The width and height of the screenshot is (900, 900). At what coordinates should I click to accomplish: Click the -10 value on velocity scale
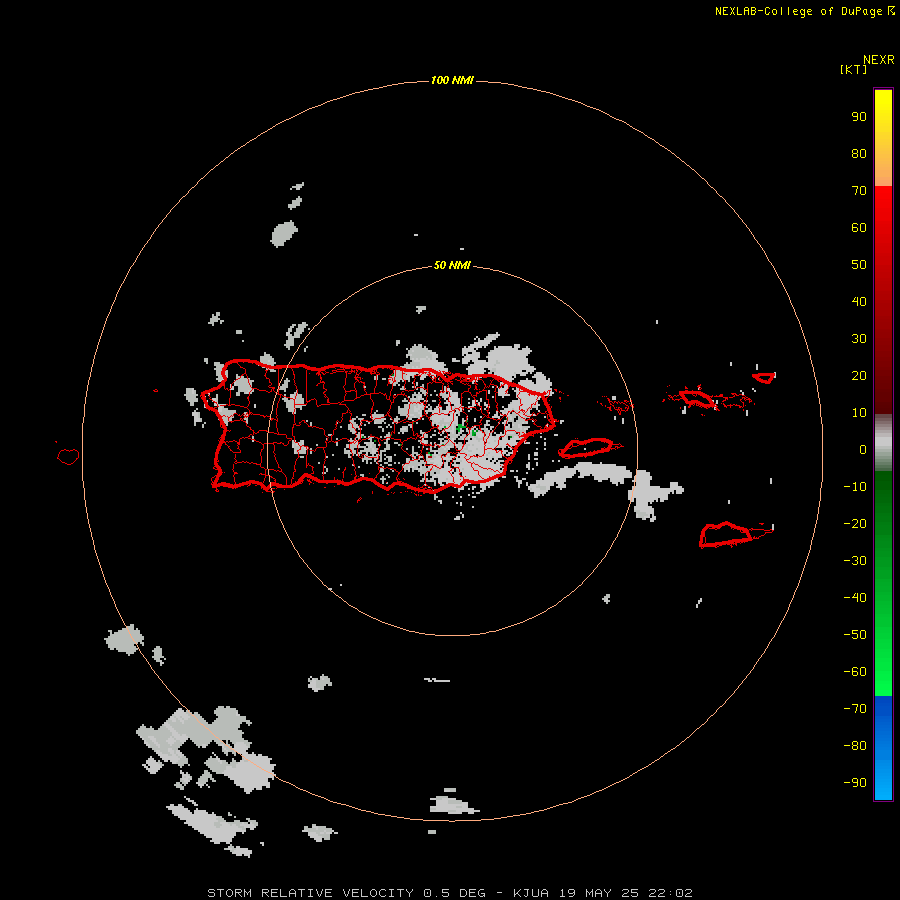coord(855,487)
